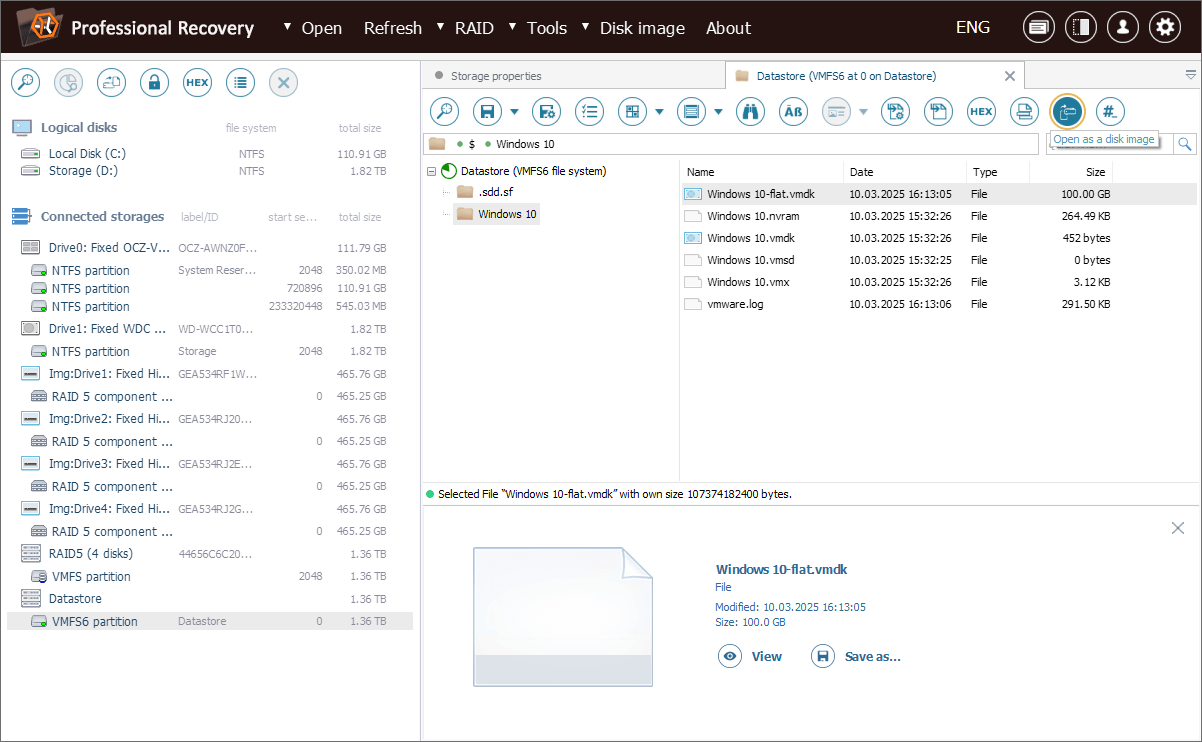Close the Datastore tab
The image size is (1202, 742).
[1010, 76]
